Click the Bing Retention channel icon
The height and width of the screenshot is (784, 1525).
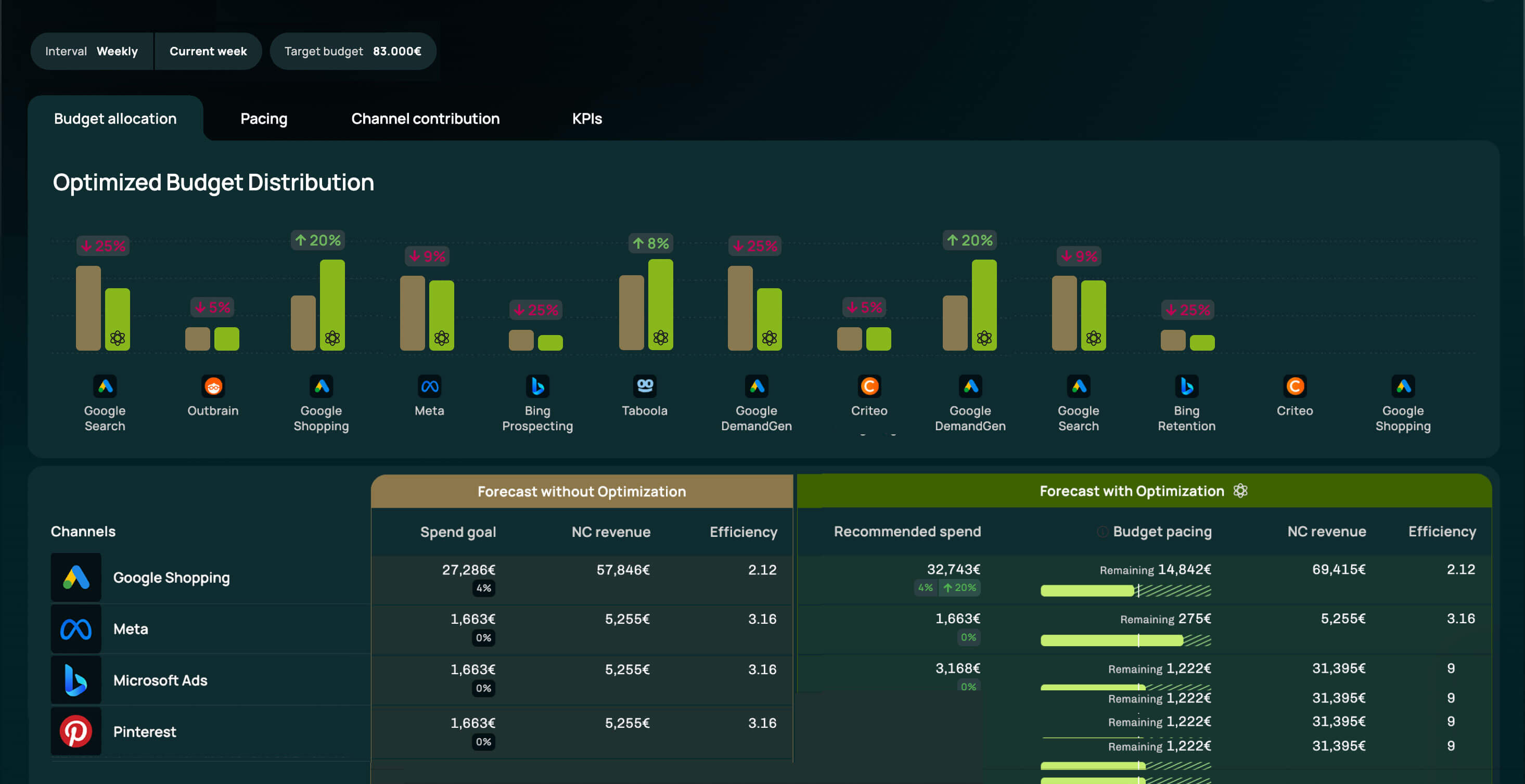1186,386
